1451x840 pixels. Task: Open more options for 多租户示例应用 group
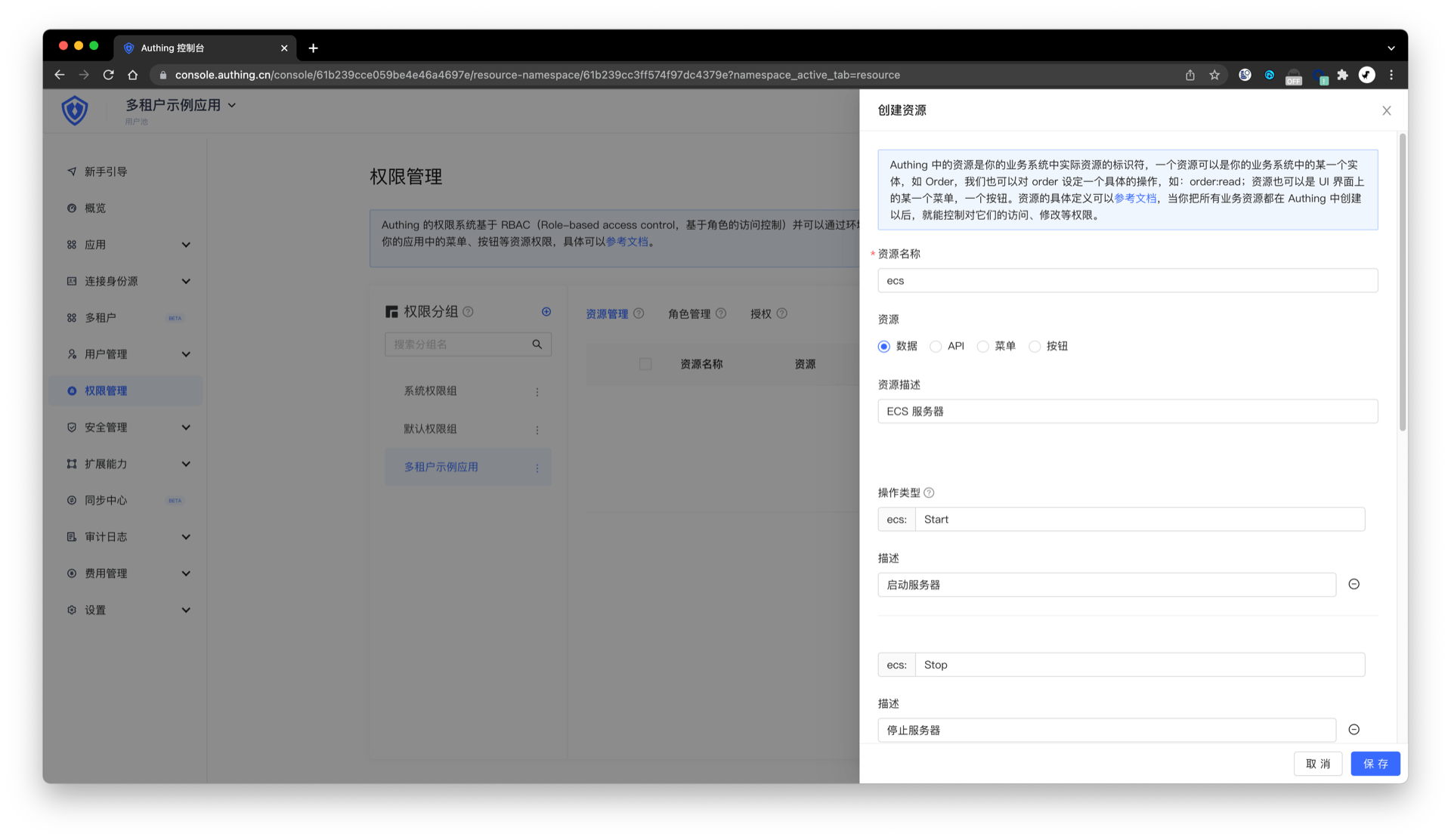tap(537, 468)
